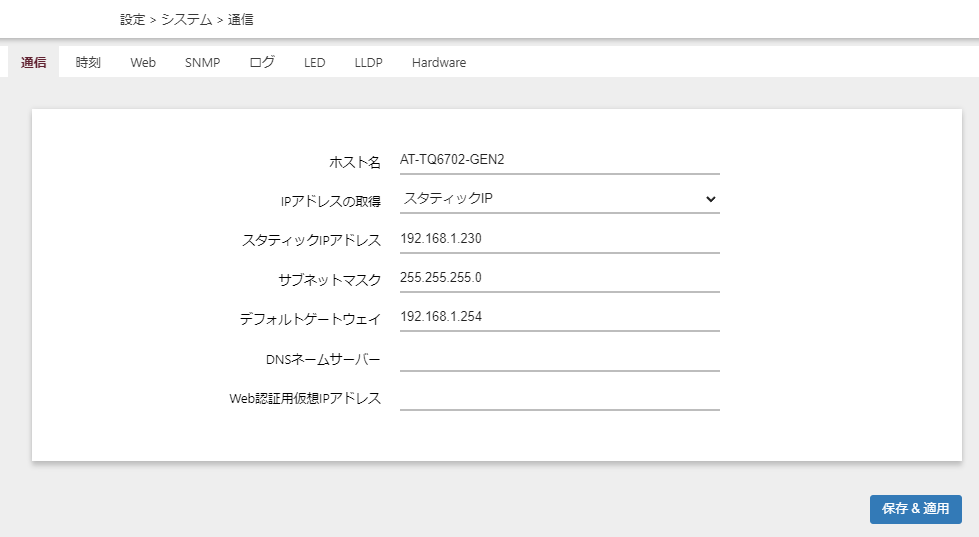Switch to the LLDP tab

click(x=368, y=62)
